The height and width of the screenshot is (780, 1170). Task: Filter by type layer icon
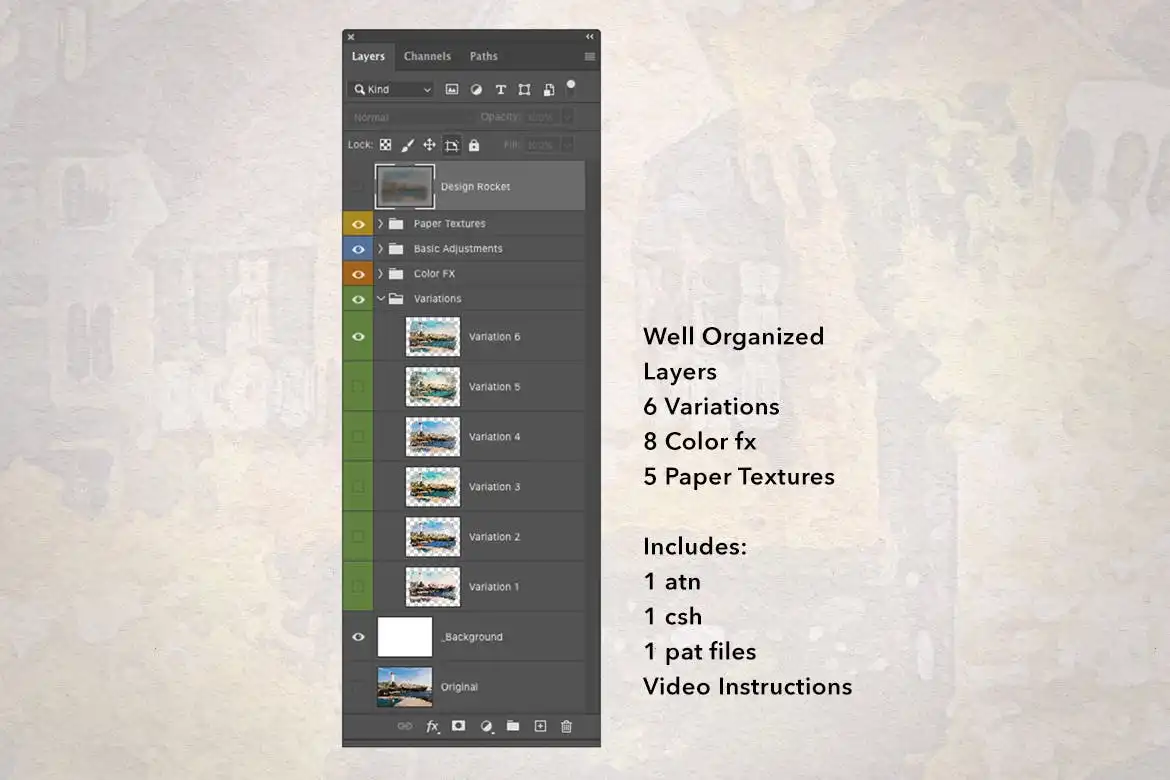click(500, 90)
